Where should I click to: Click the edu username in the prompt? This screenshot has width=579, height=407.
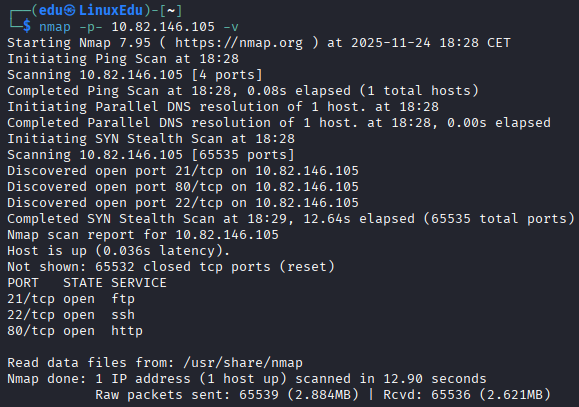(x=51, y=10)
